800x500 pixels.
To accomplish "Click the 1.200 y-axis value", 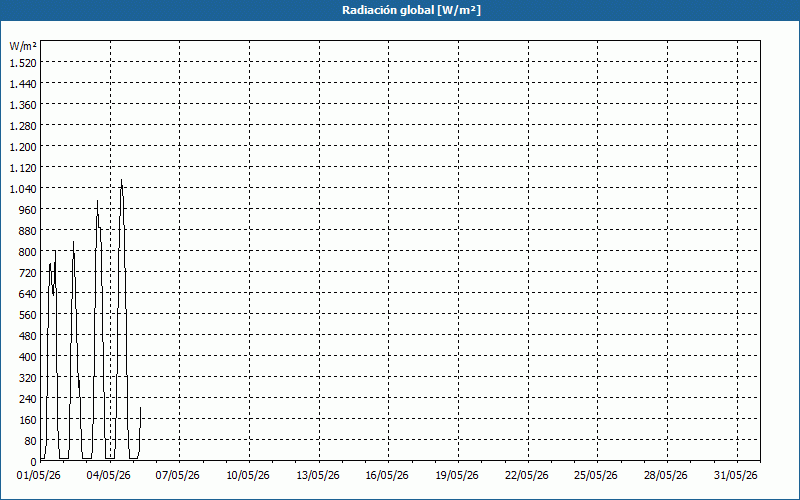I will 23,147.
